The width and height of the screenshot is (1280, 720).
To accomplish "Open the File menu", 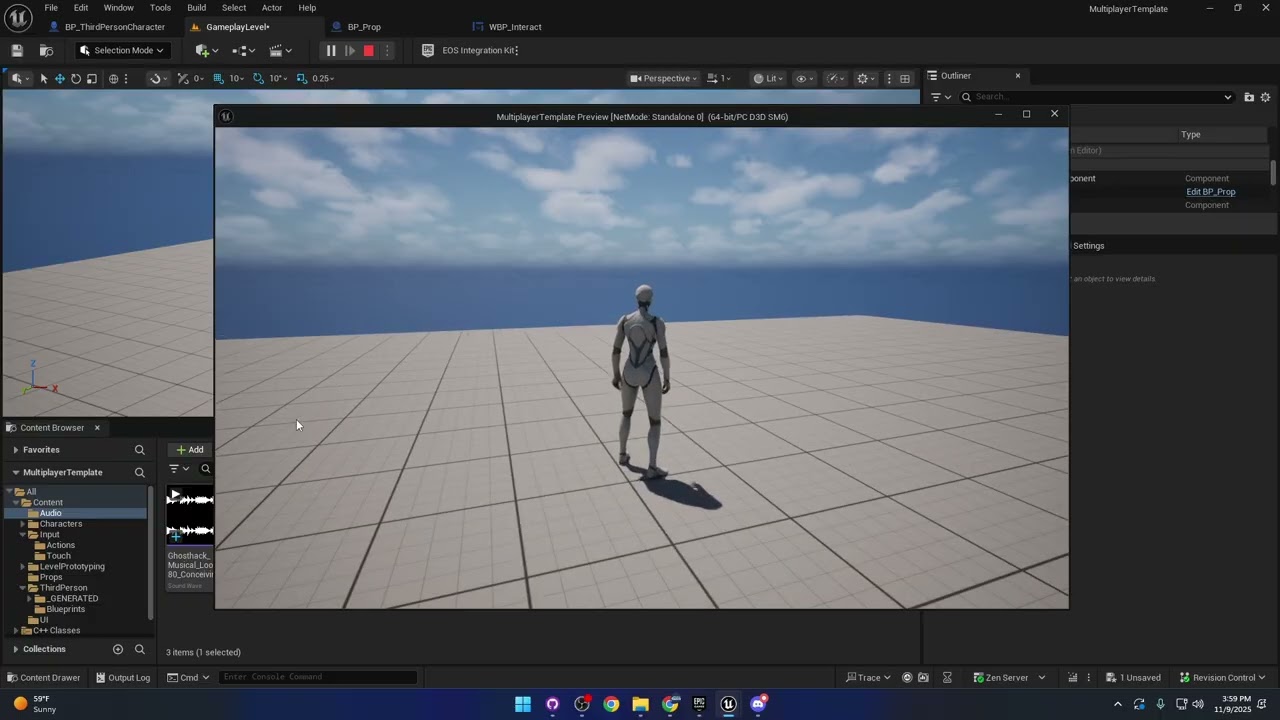I will pos(51,7).
